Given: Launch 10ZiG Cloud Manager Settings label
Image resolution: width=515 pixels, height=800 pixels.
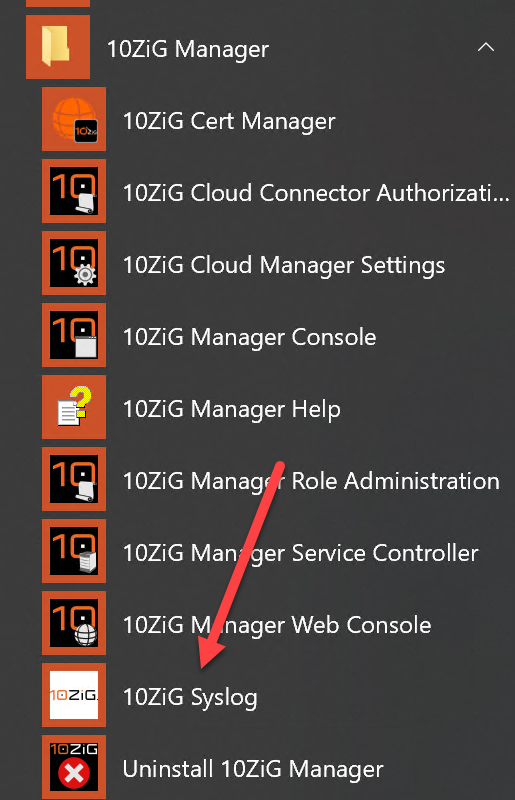Looking at the screenshot, I should tap(284, 266).
